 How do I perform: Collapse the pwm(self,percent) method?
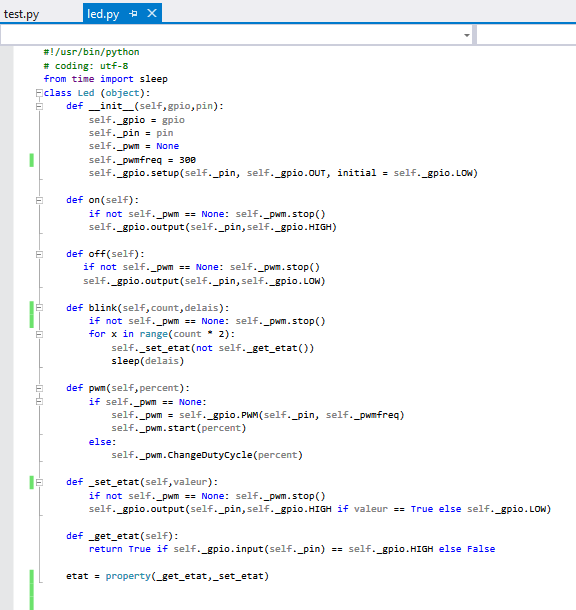pyautogui.click(x=39, y=388)
